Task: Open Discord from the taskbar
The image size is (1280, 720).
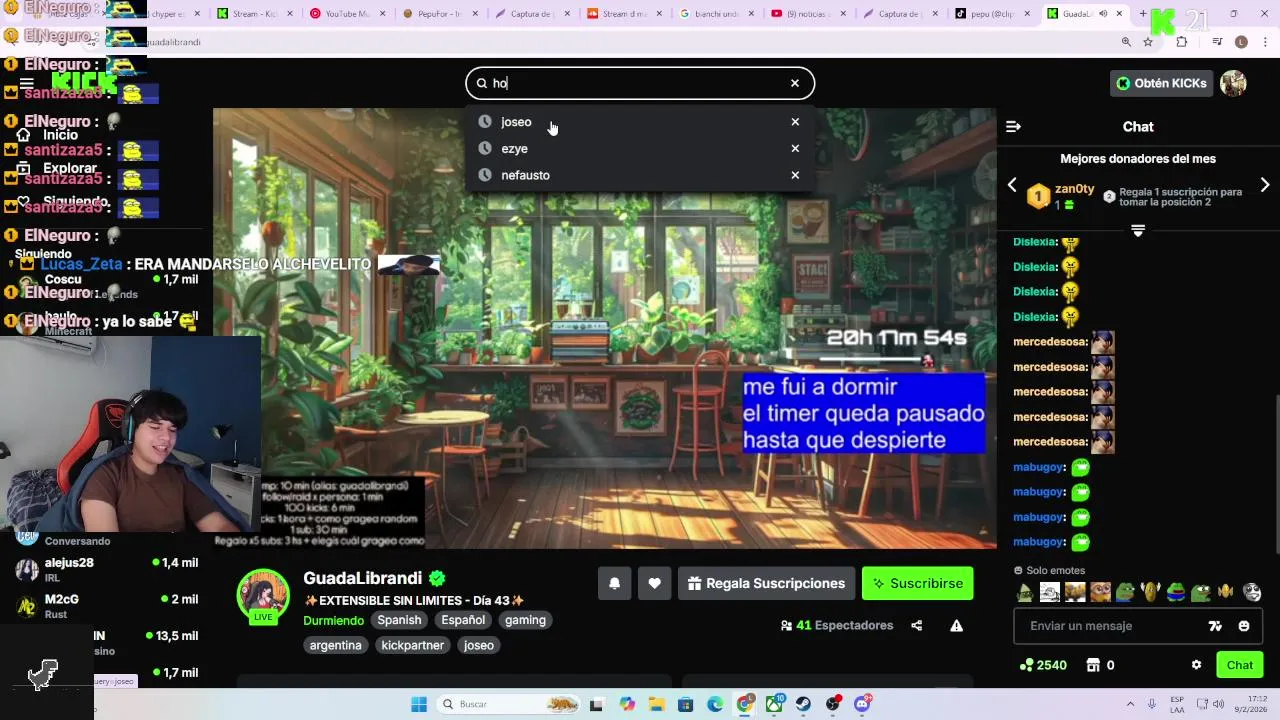Action: (x=862, y=704)
